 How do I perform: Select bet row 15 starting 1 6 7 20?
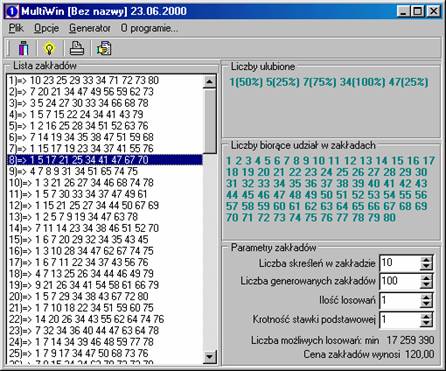coord(105,239)
